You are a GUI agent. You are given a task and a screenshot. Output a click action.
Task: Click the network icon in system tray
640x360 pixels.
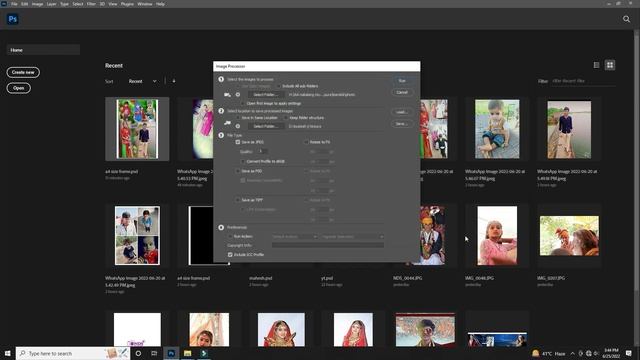pyautogui.click(x=588, y=353)
